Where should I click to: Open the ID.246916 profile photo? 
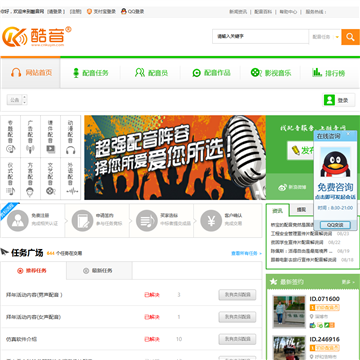[289, 348]
